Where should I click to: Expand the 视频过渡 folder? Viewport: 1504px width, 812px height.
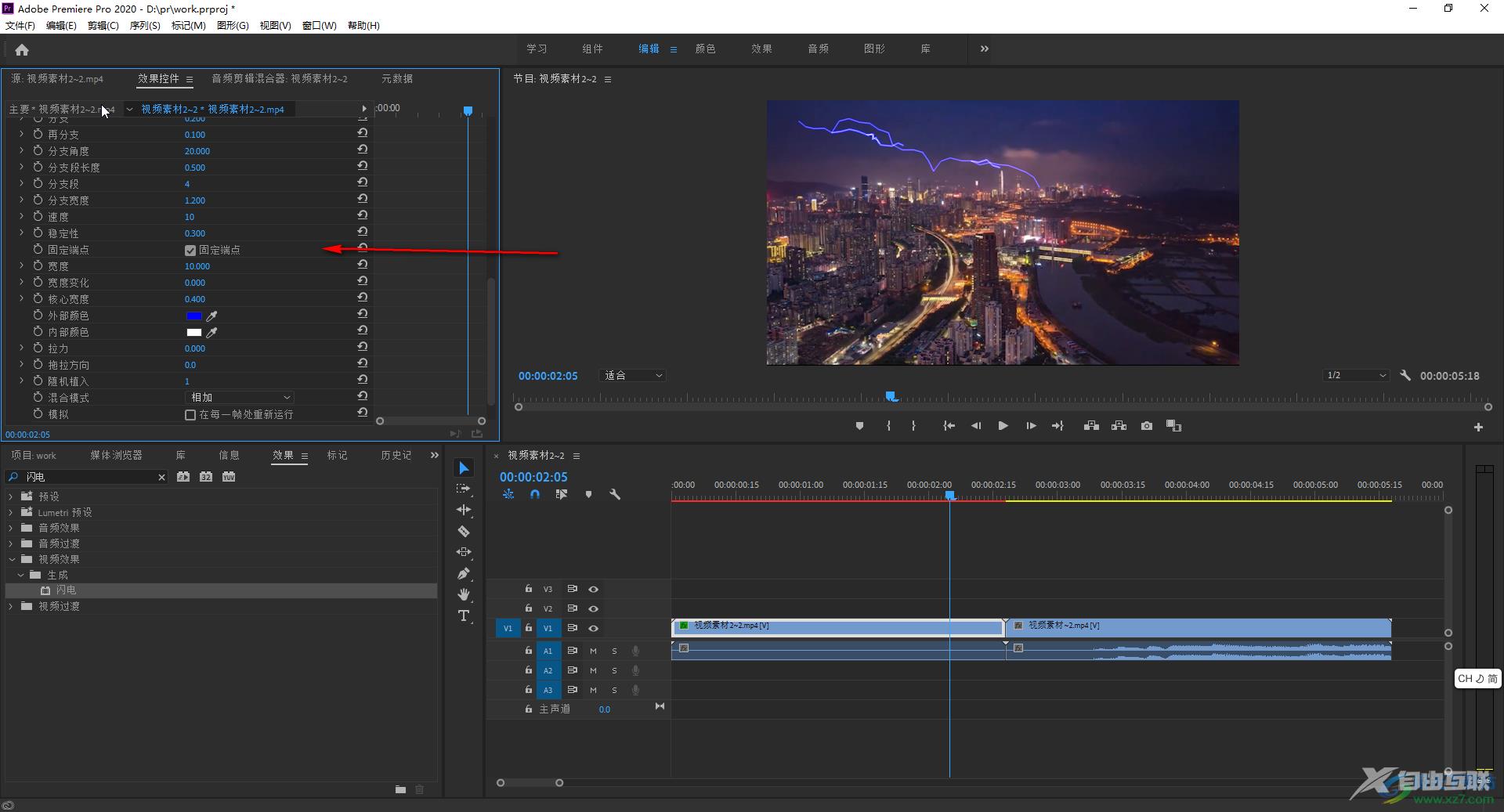(11, 606)
